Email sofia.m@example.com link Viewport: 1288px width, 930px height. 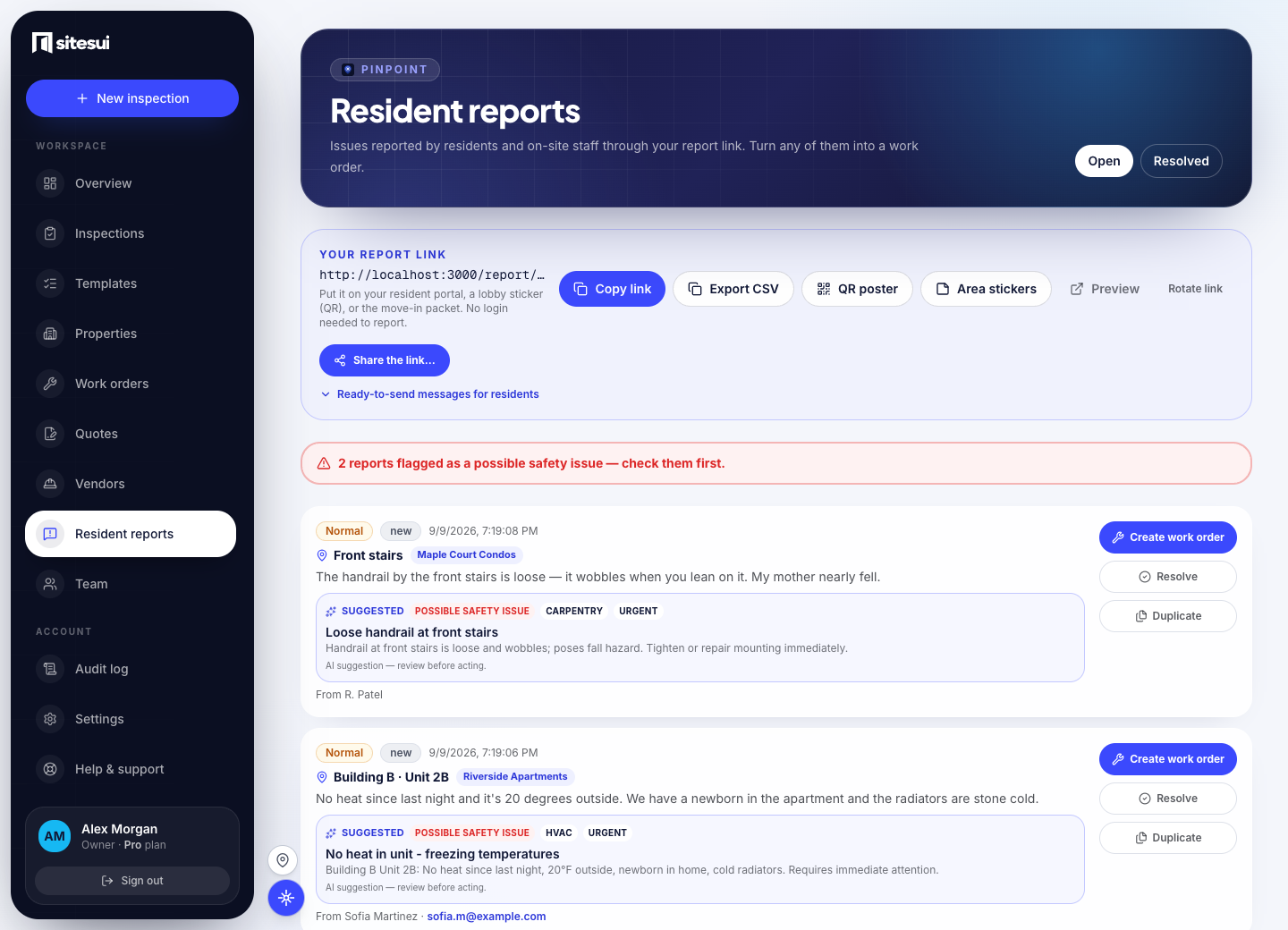point(487,917)
